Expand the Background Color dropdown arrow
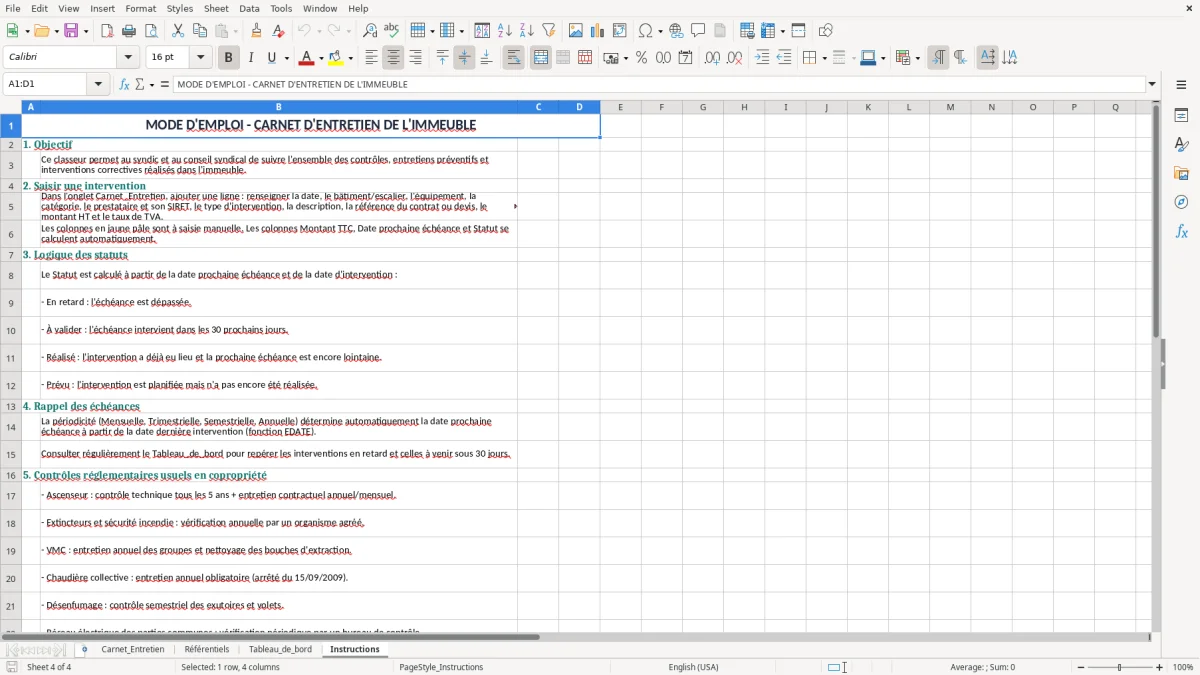This screenshot has width=1200, height=675. point(349,58)
